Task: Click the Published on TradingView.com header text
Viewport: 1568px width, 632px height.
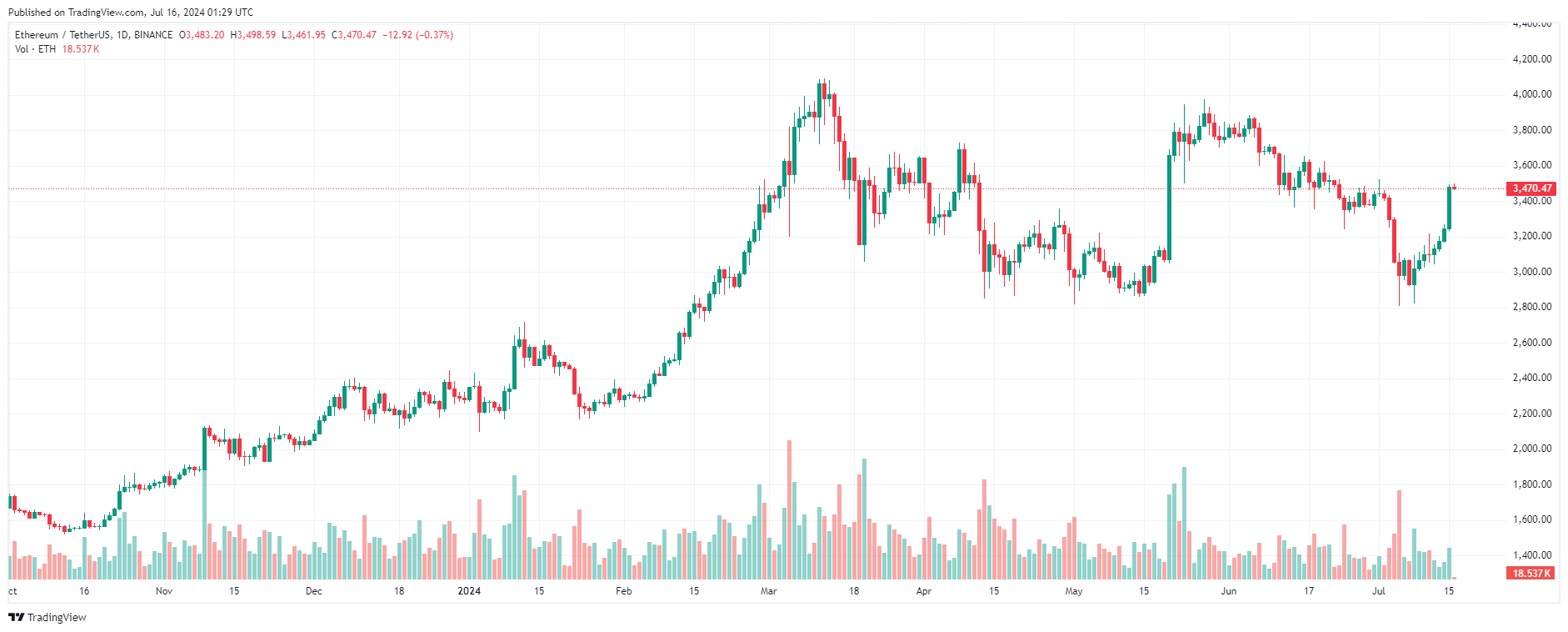Action: 130,13
